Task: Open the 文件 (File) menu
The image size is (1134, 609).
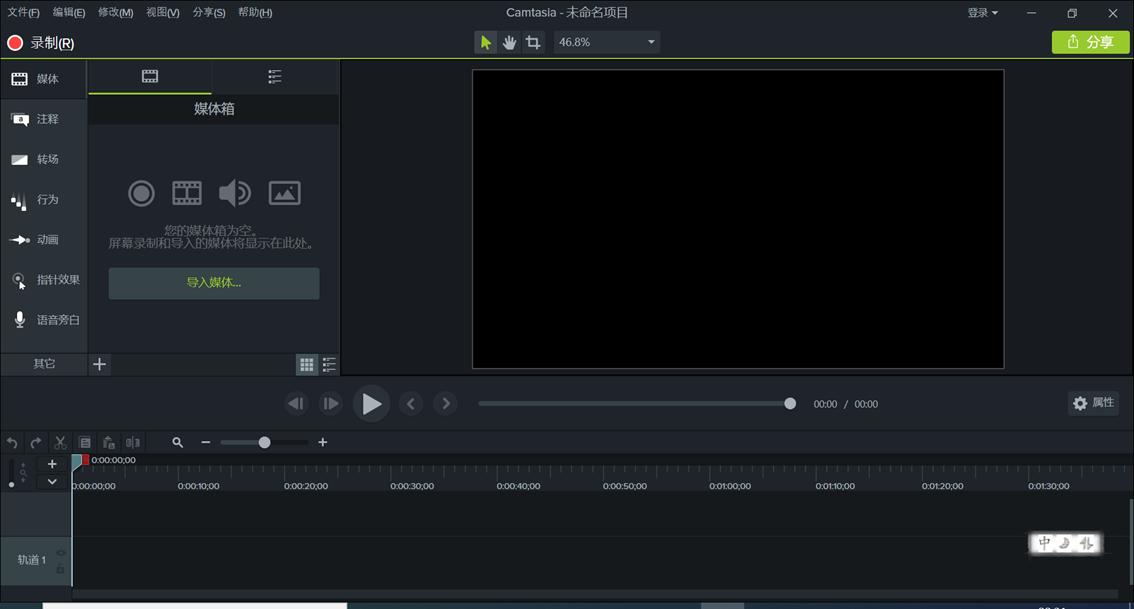Action: pos(22,12)
